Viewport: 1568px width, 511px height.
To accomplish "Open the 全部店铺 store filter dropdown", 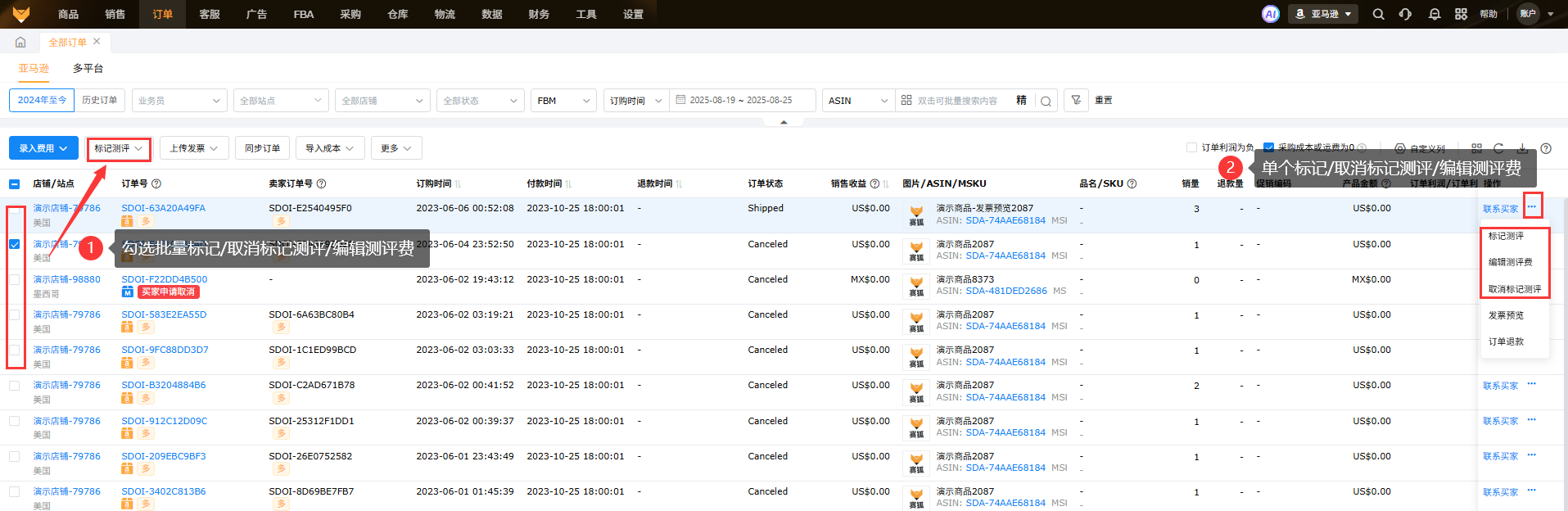I will tap(382, 101).
